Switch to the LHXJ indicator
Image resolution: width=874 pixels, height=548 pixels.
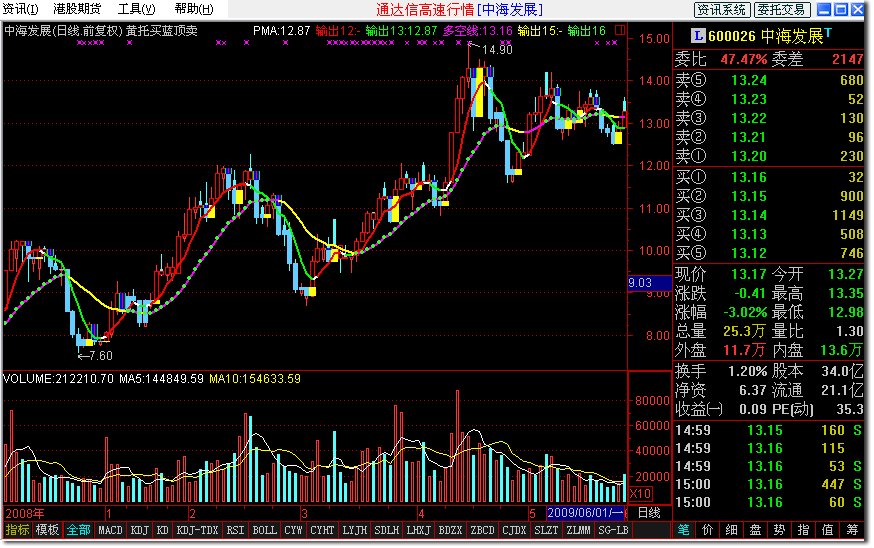click(419, 530)
